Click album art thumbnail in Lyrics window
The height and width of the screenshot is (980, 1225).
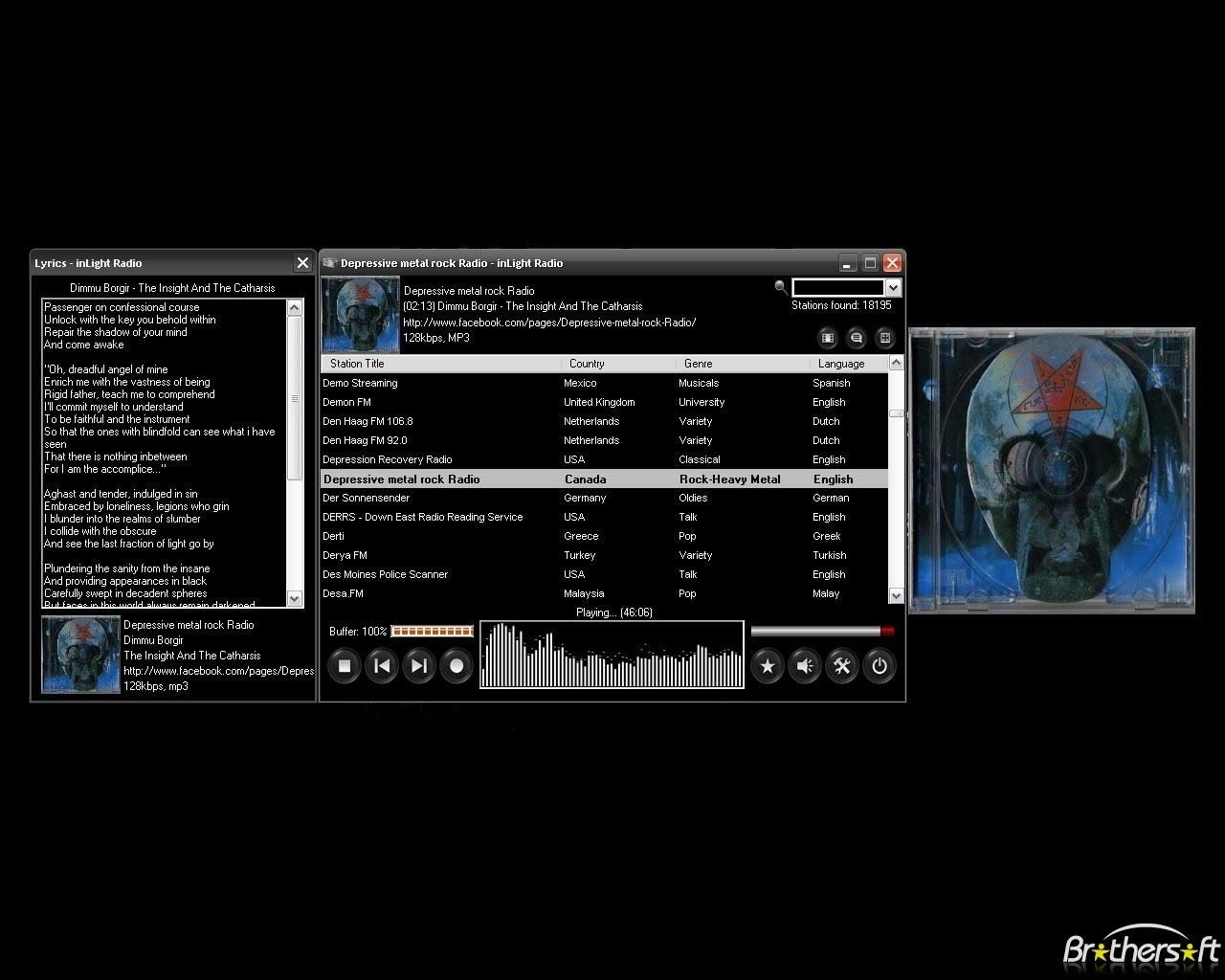[x=80, y=655]
